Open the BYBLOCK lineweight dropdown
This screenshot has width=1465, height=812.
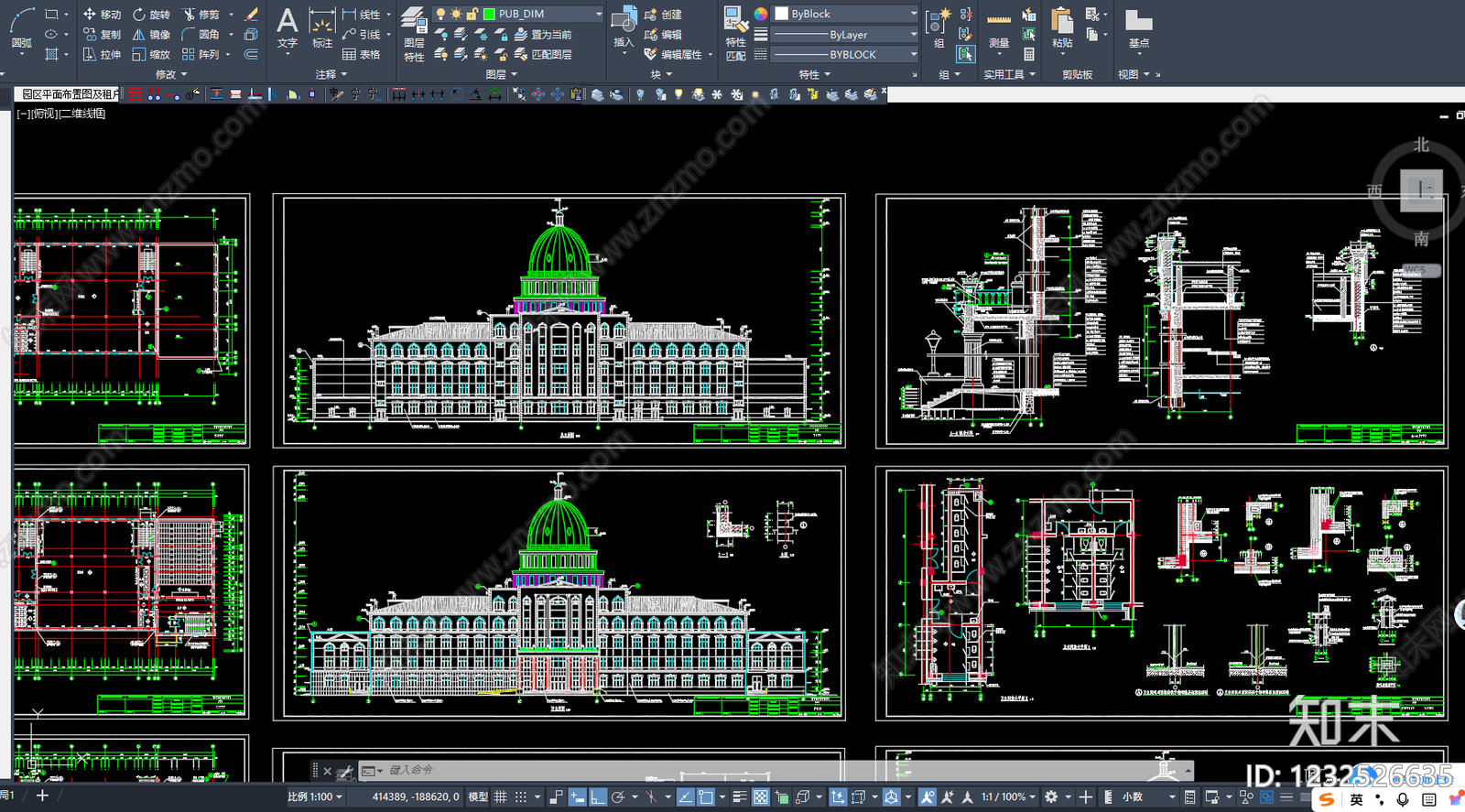tap(845, 55)
